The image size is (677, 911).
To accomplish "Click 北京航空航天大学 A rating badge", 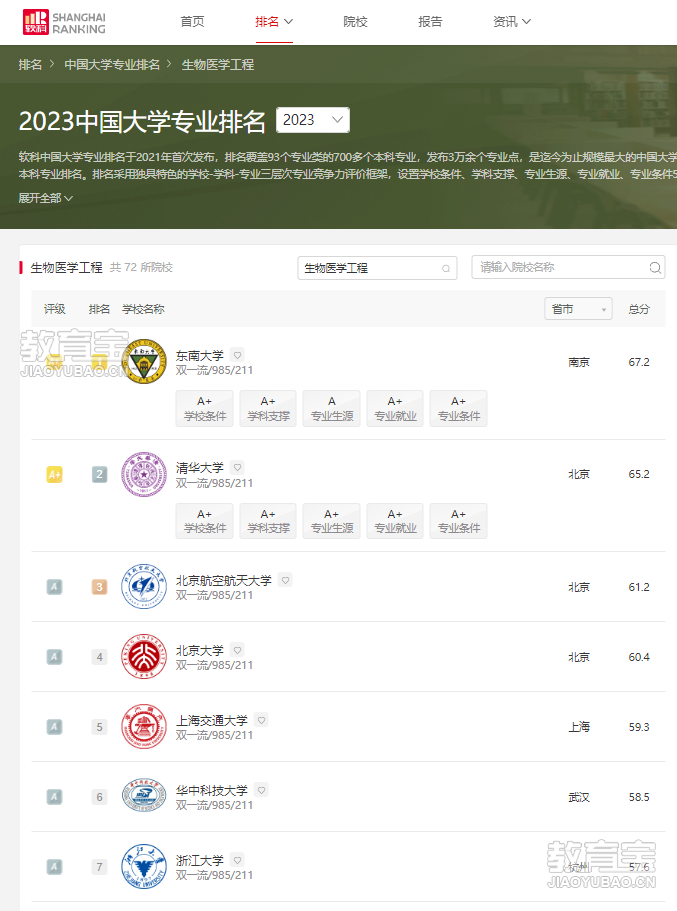I will (x=55, y=587).
